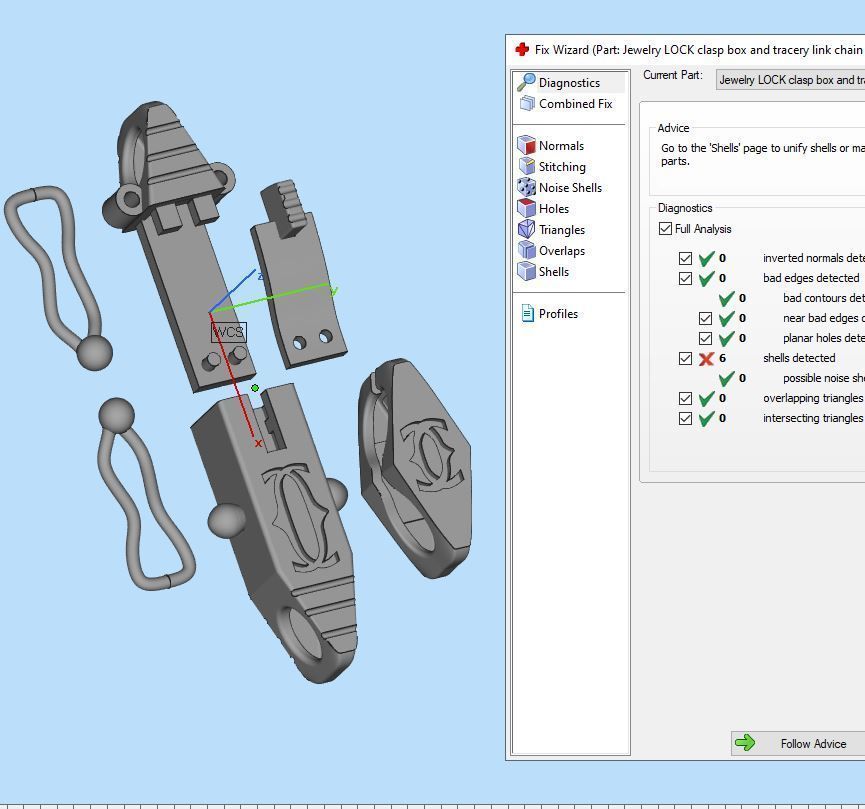This screenshot has height=809, width=865.
Task: Click the WCS label in viewport
Action: pos(228,332)
